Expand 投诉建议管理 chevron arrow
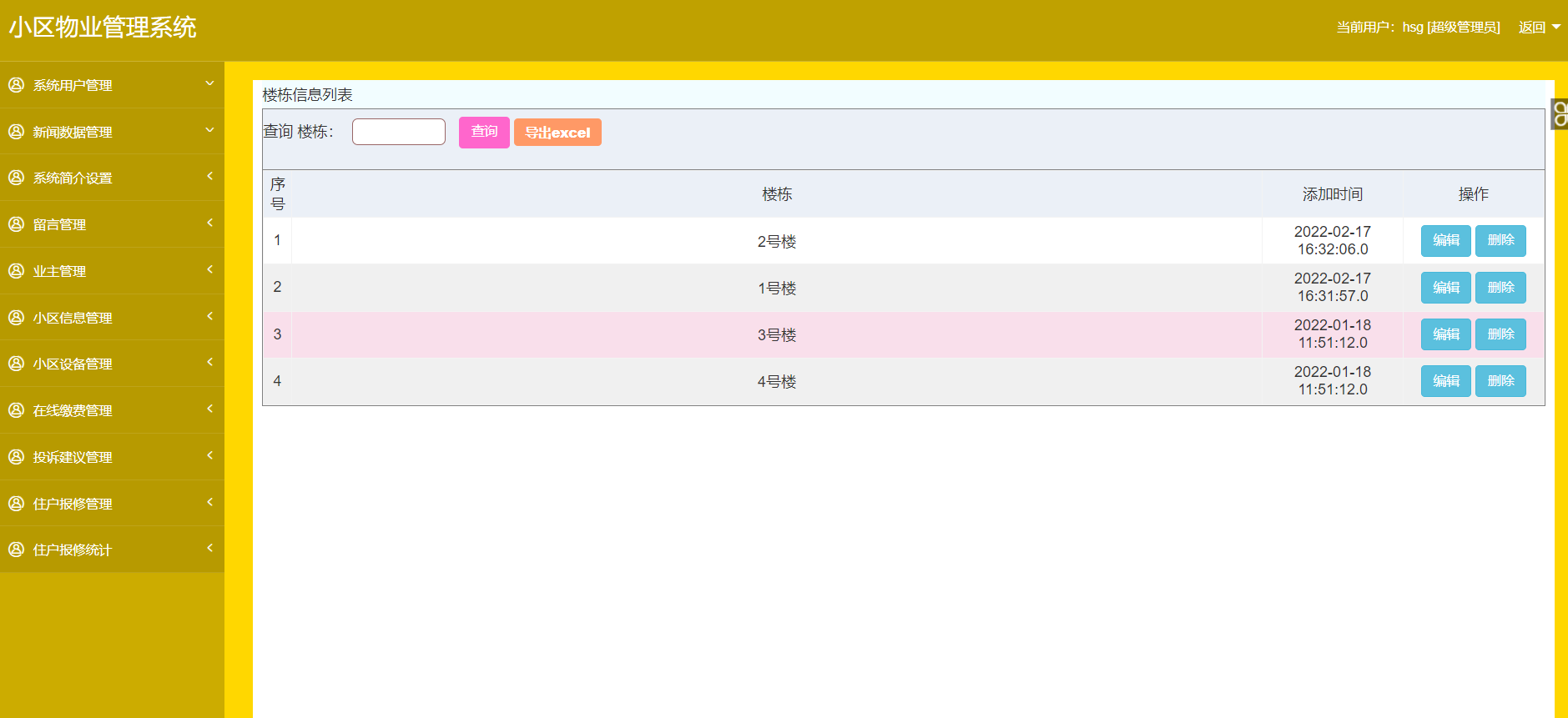This screenshot has height=718, width=1568. 209,455
